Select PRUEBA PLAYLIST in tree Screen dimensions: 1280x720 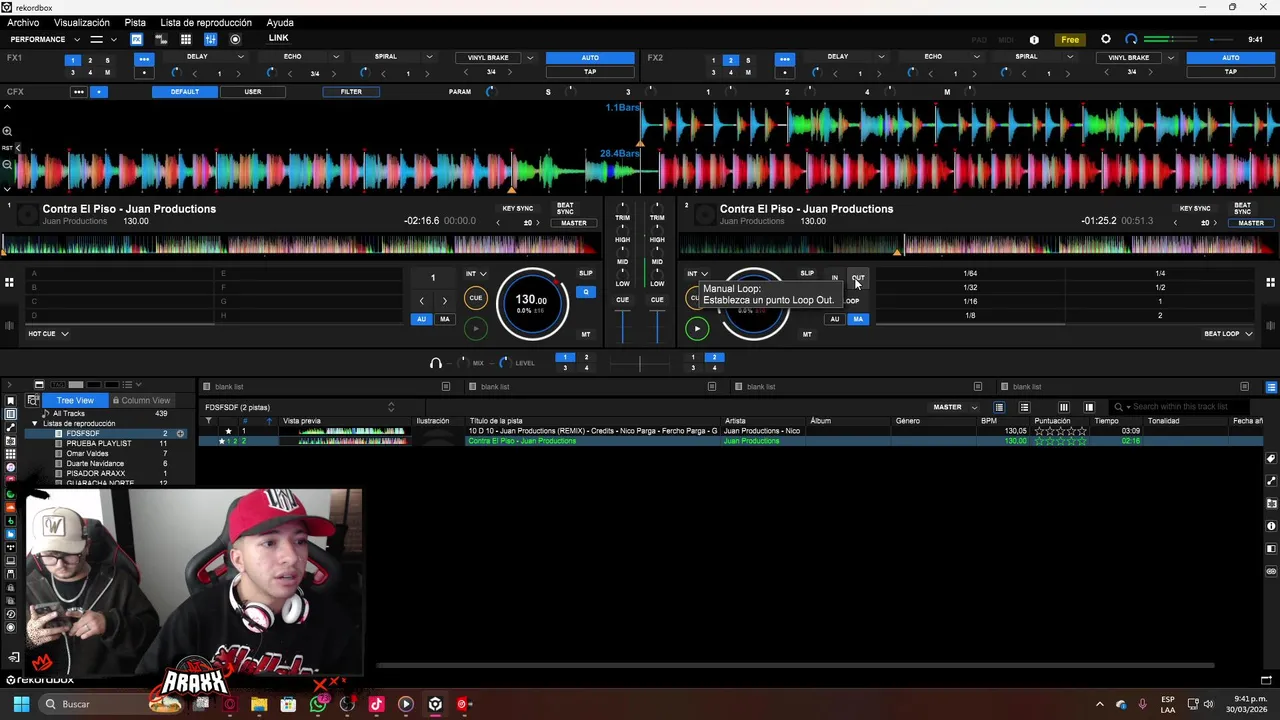click(99, 444)
